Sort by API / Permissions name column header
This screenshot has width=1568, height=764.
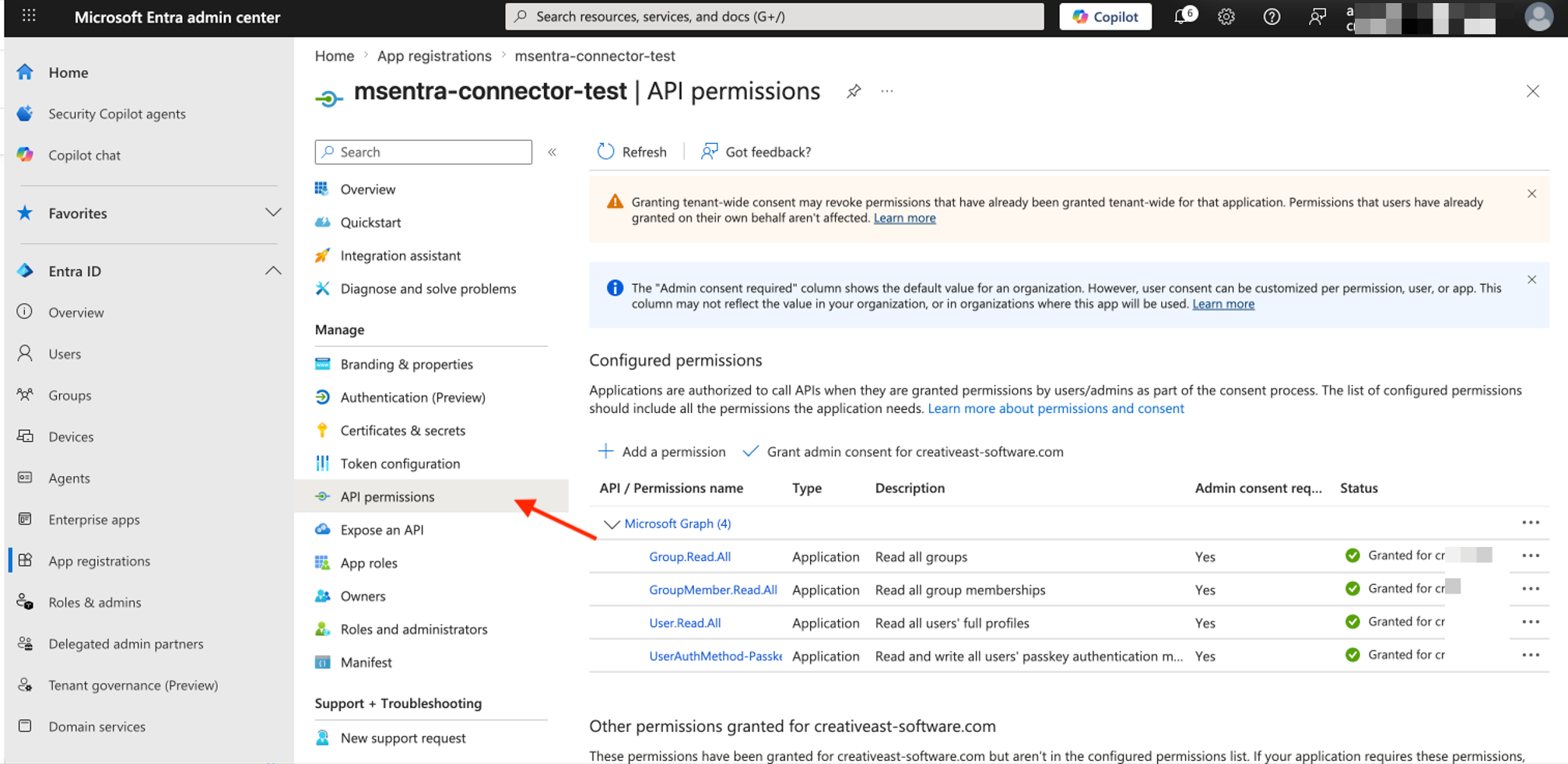pos(671,488)
